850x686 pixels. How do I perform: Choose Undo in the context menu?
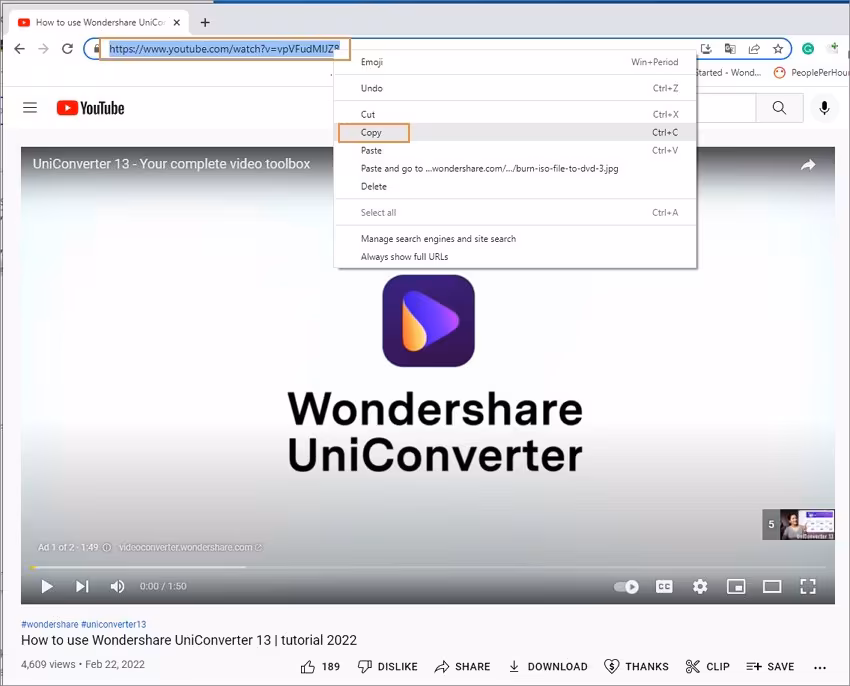tap(515, 88)
